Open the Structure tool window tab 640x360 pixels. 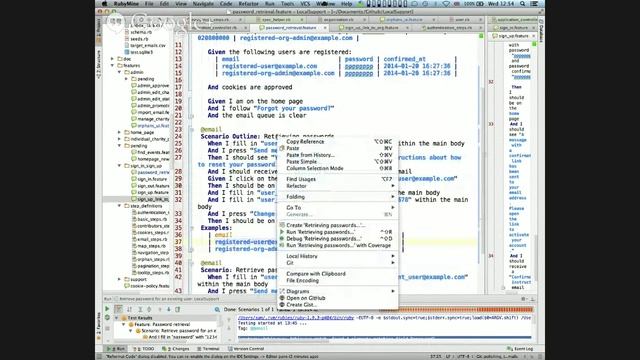coord(98,64)
